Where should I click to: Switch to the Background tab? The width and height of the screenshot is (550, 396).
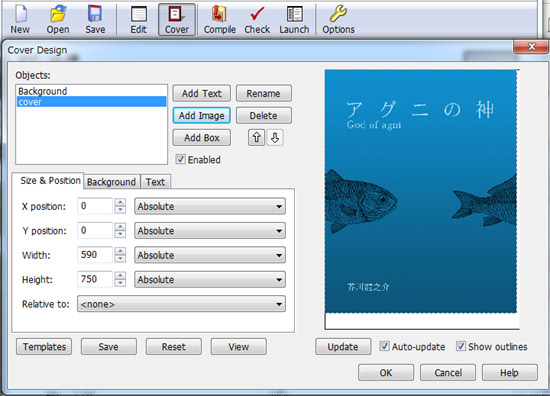[x=112, y=182]
